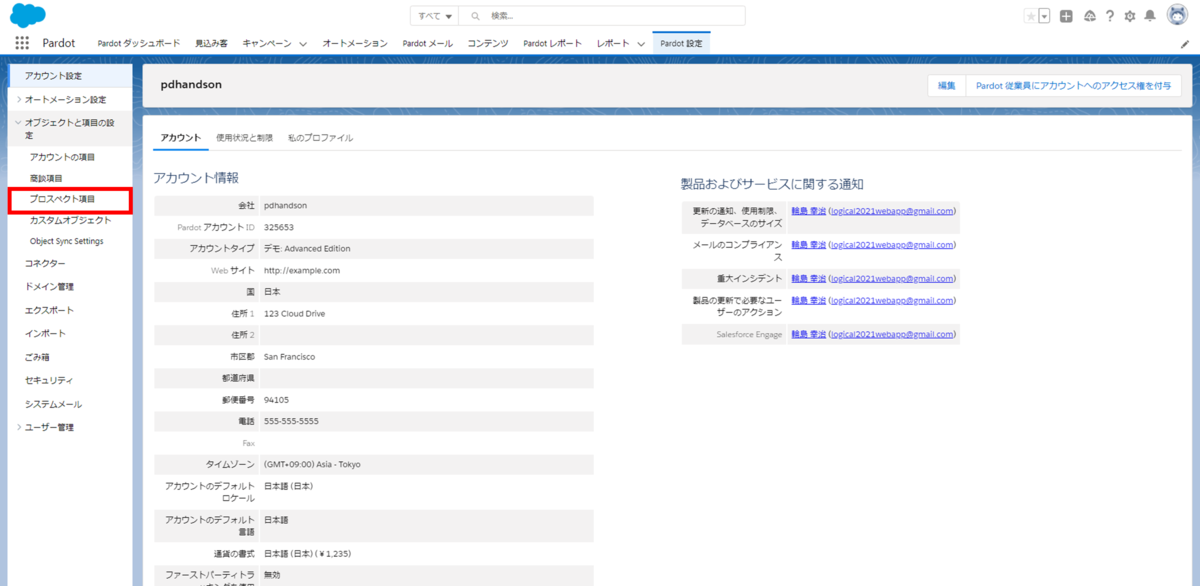Click the magnifier icon in search box

pos(476,16)
